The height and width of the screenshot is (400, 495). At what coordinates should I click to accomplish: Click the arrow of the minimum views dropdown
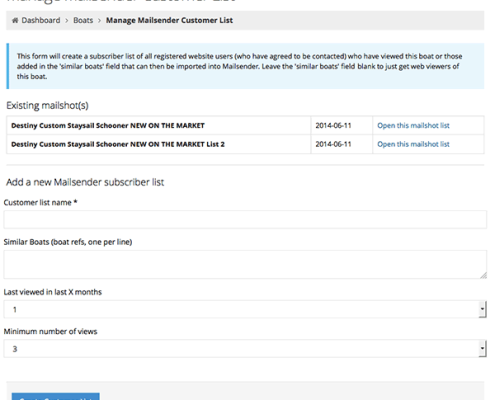(482, 349)
